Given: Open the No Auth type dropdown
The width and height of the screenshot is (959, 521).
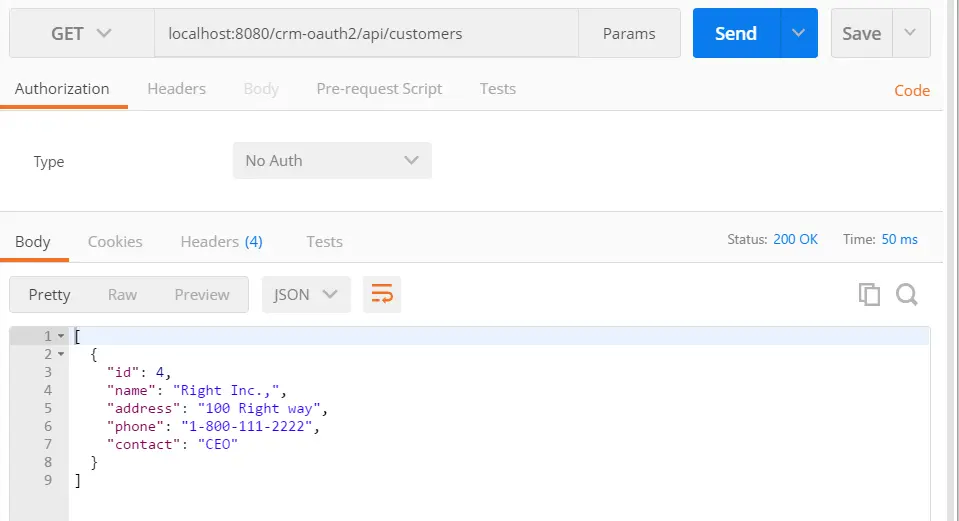Looking at the screenshot, I should (x=332, y=160).
